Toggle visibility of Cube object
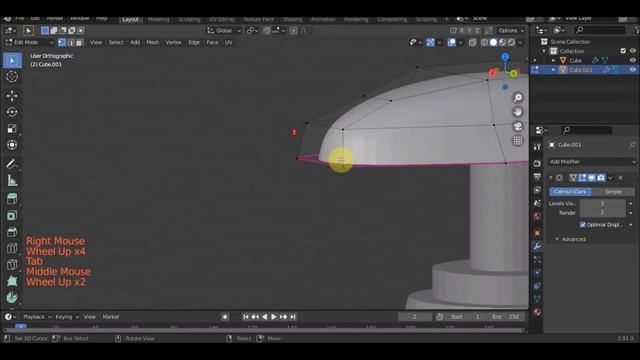 pos(633,60)
